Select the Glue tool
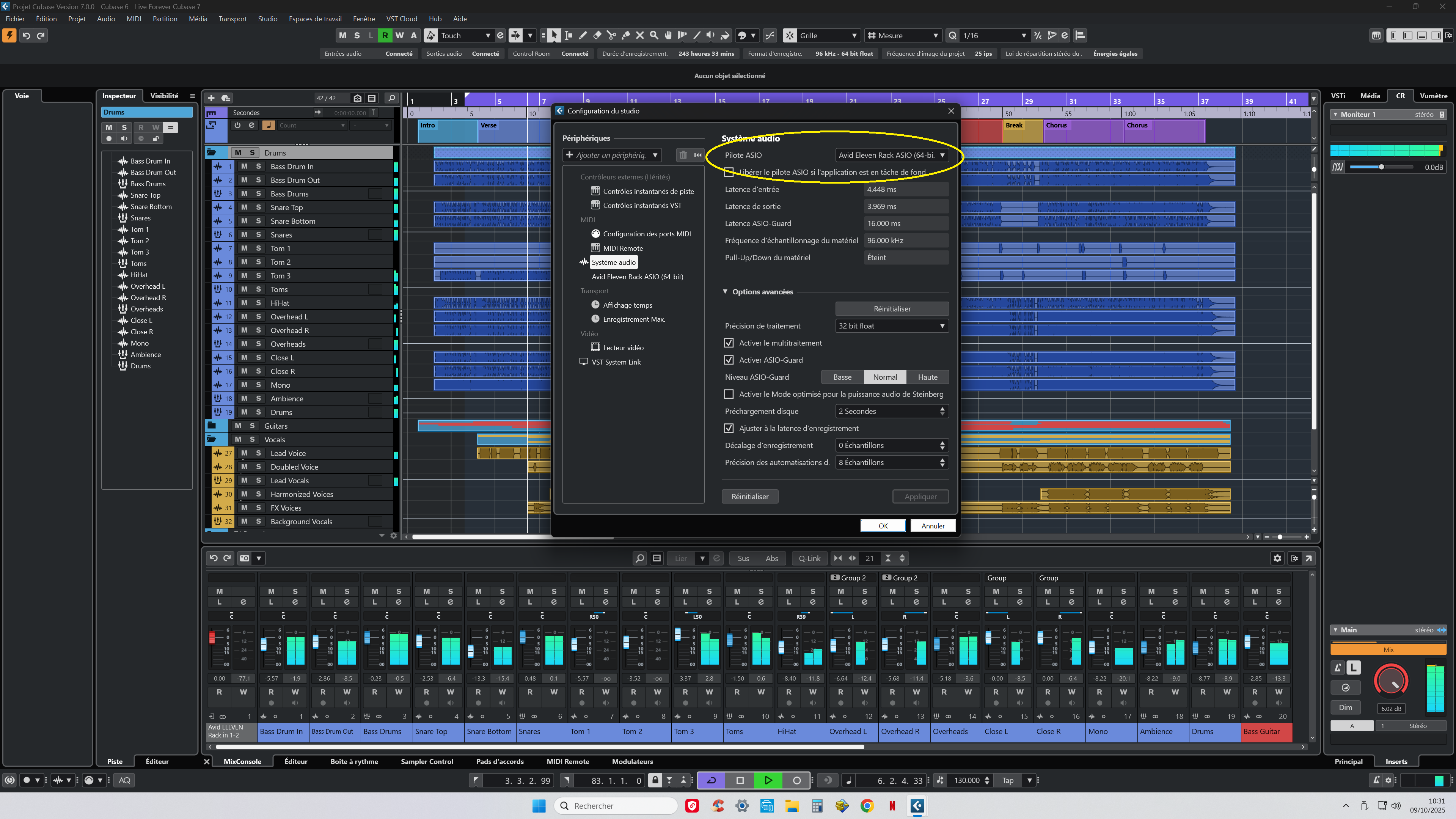The image size is (1456, 819). point(626,36)
